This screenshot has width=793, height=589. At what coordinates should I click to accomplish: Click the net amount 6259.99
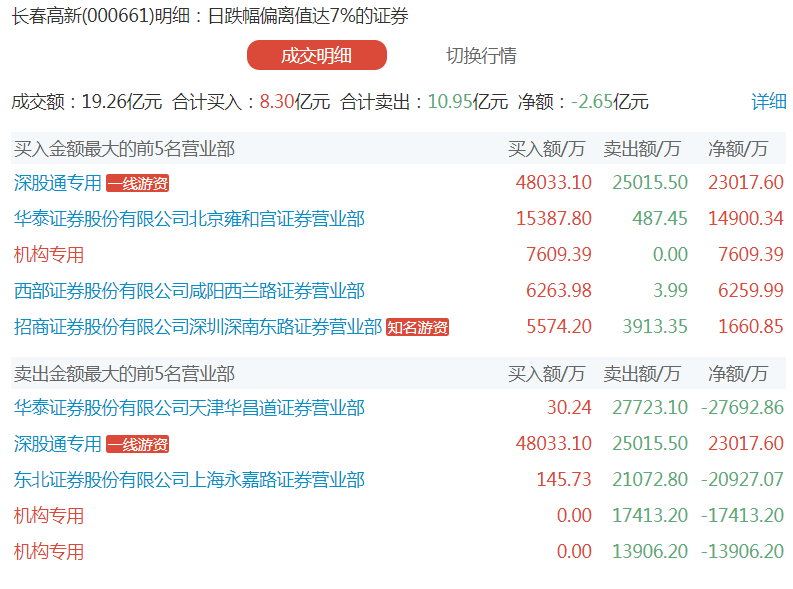[751, 290]
